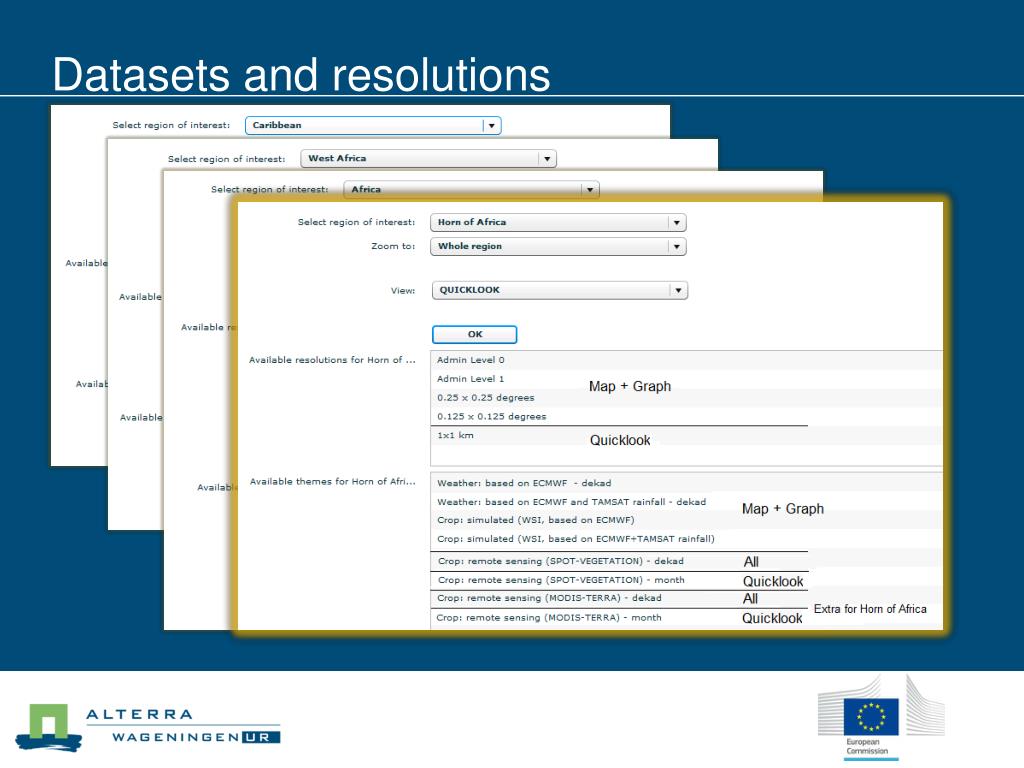
Task: Click the 'View:' label
Action: 403,291
